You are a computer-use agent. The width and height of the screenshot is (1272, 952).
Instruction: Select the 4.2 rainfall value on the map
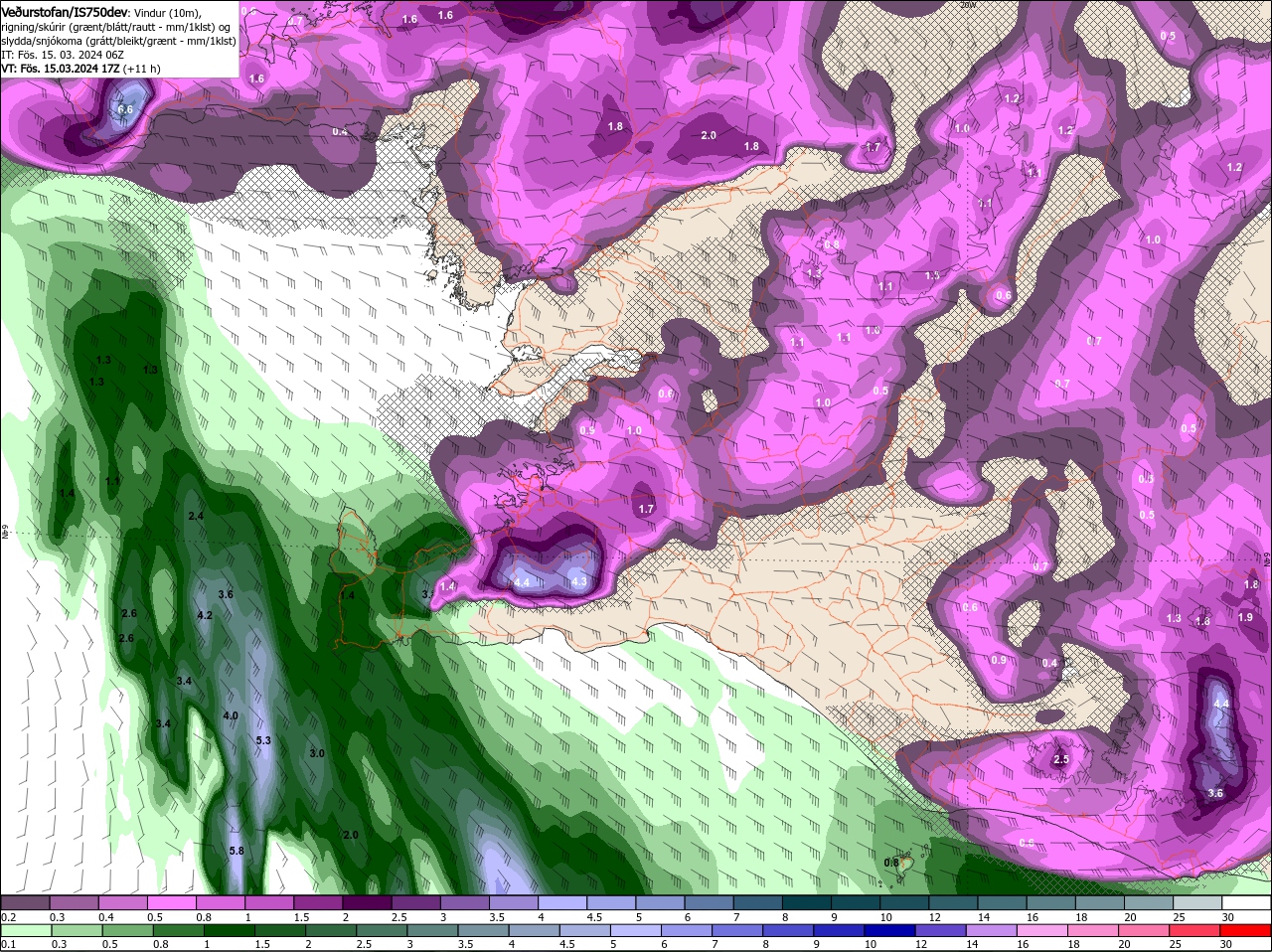pos(205,615)
